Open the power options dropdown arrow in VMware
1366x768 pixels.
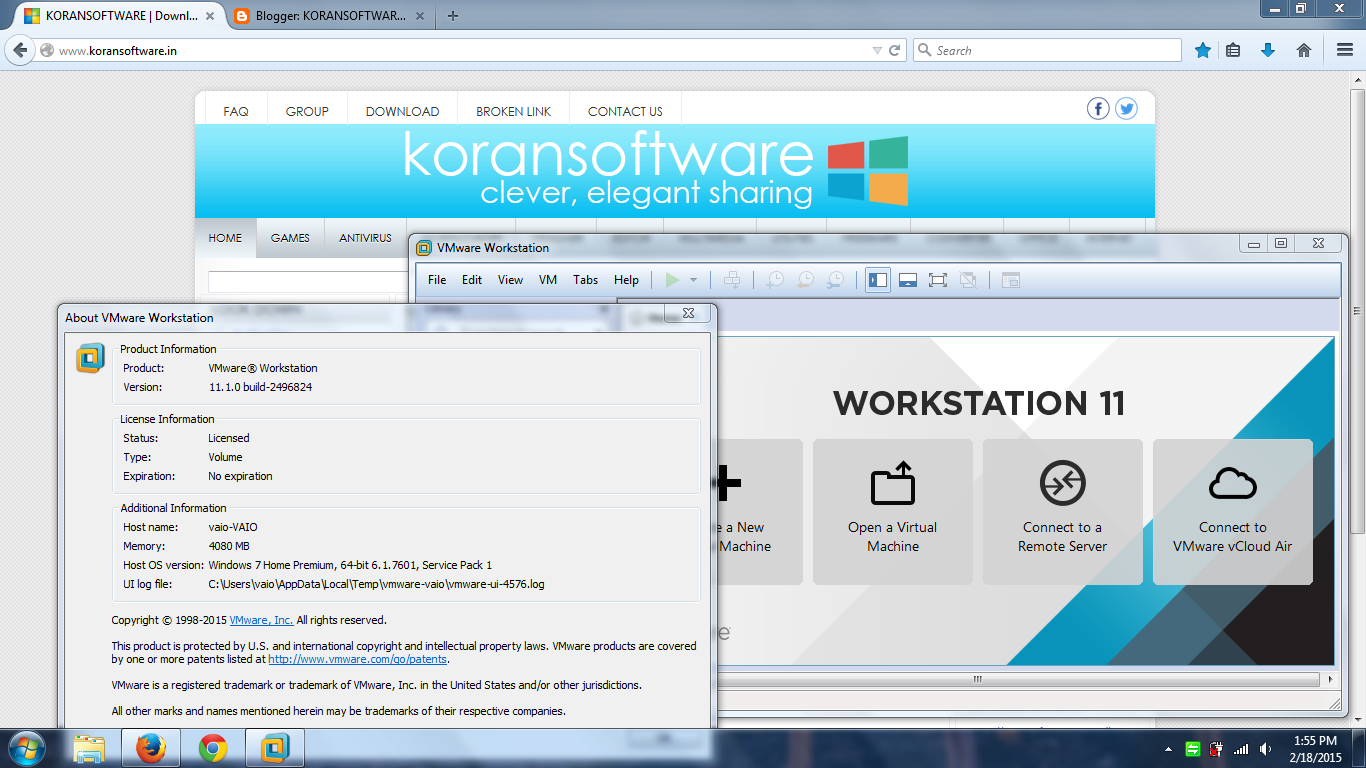(694, 280)
